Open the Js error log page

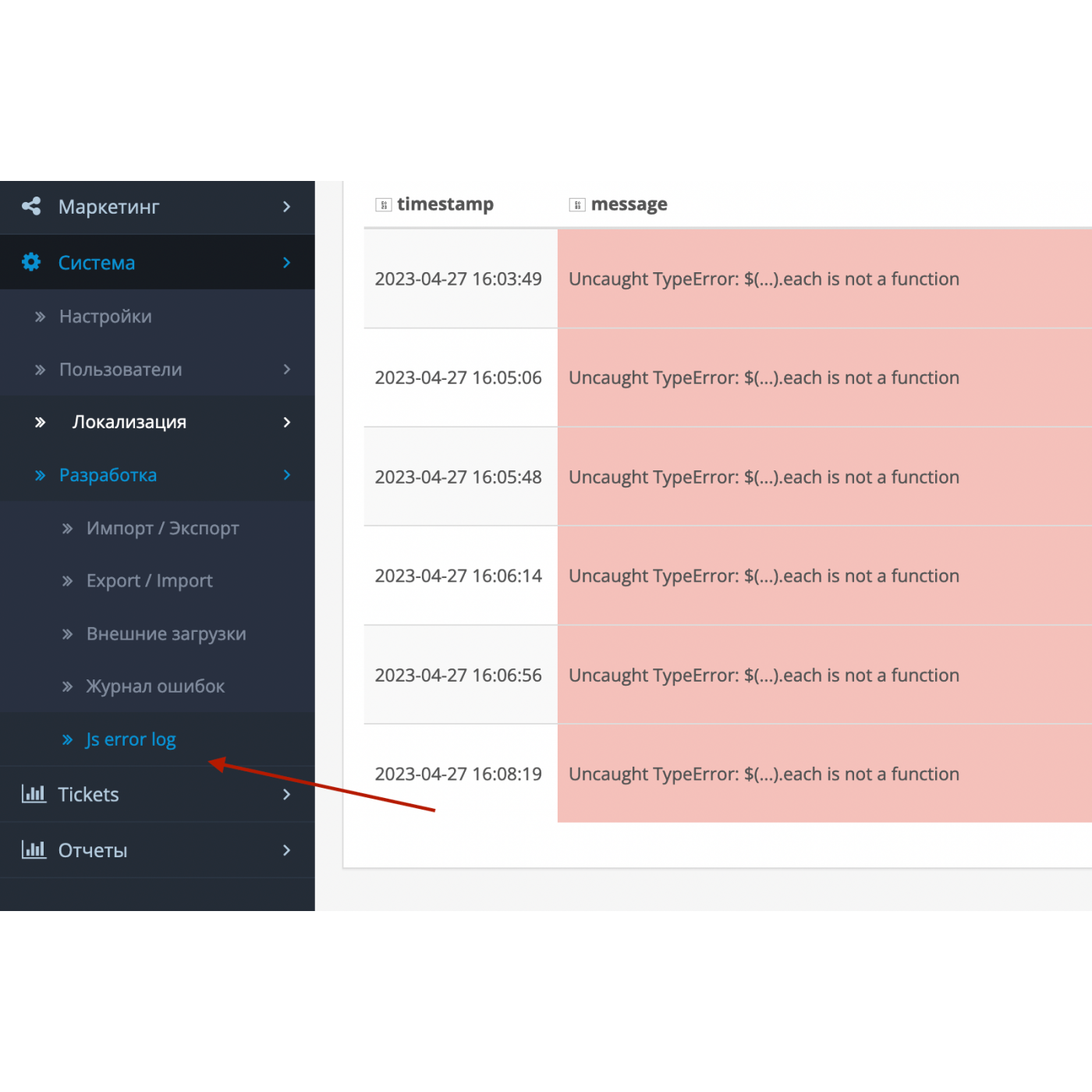(130, 739)
